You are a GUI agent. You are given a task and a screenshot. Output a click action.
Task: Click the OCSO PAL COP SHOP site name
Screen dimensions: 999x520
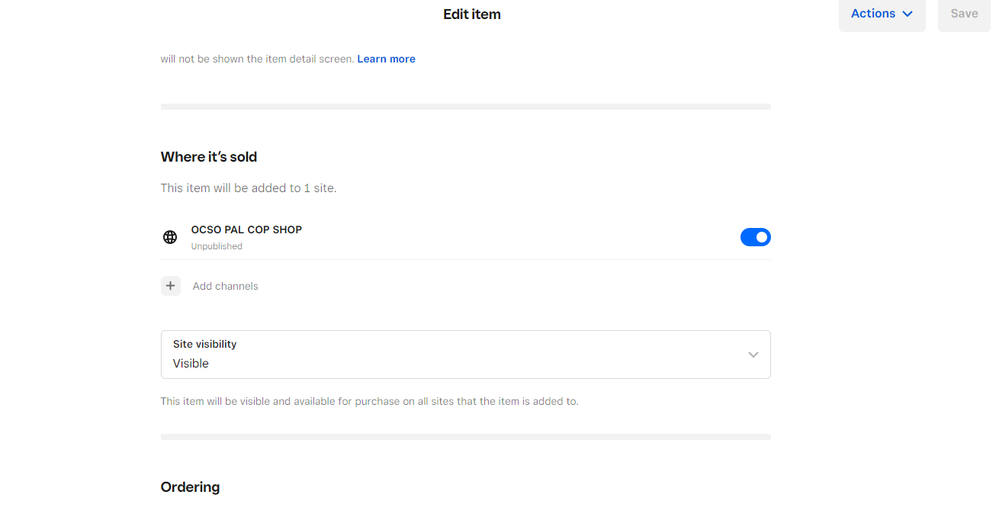tap(246, 230)
